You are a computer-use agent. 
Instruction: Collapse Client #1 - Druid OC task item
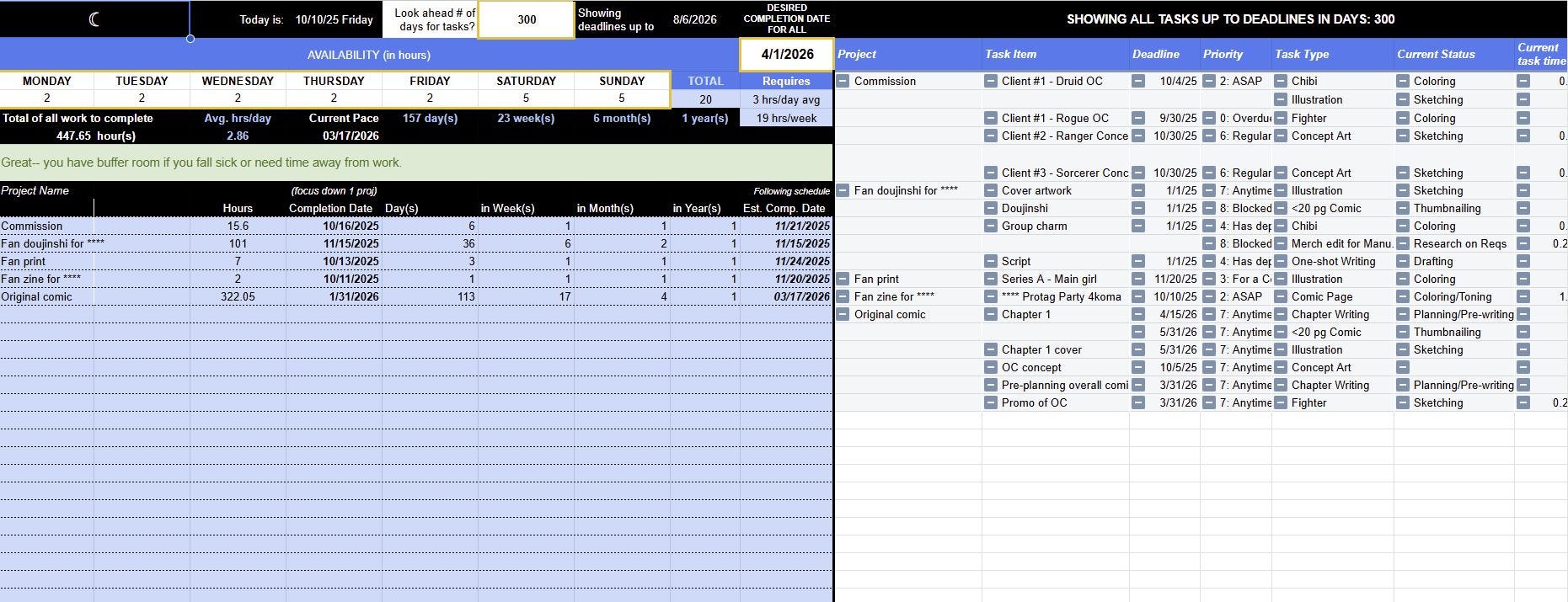(x=991, y=82)
